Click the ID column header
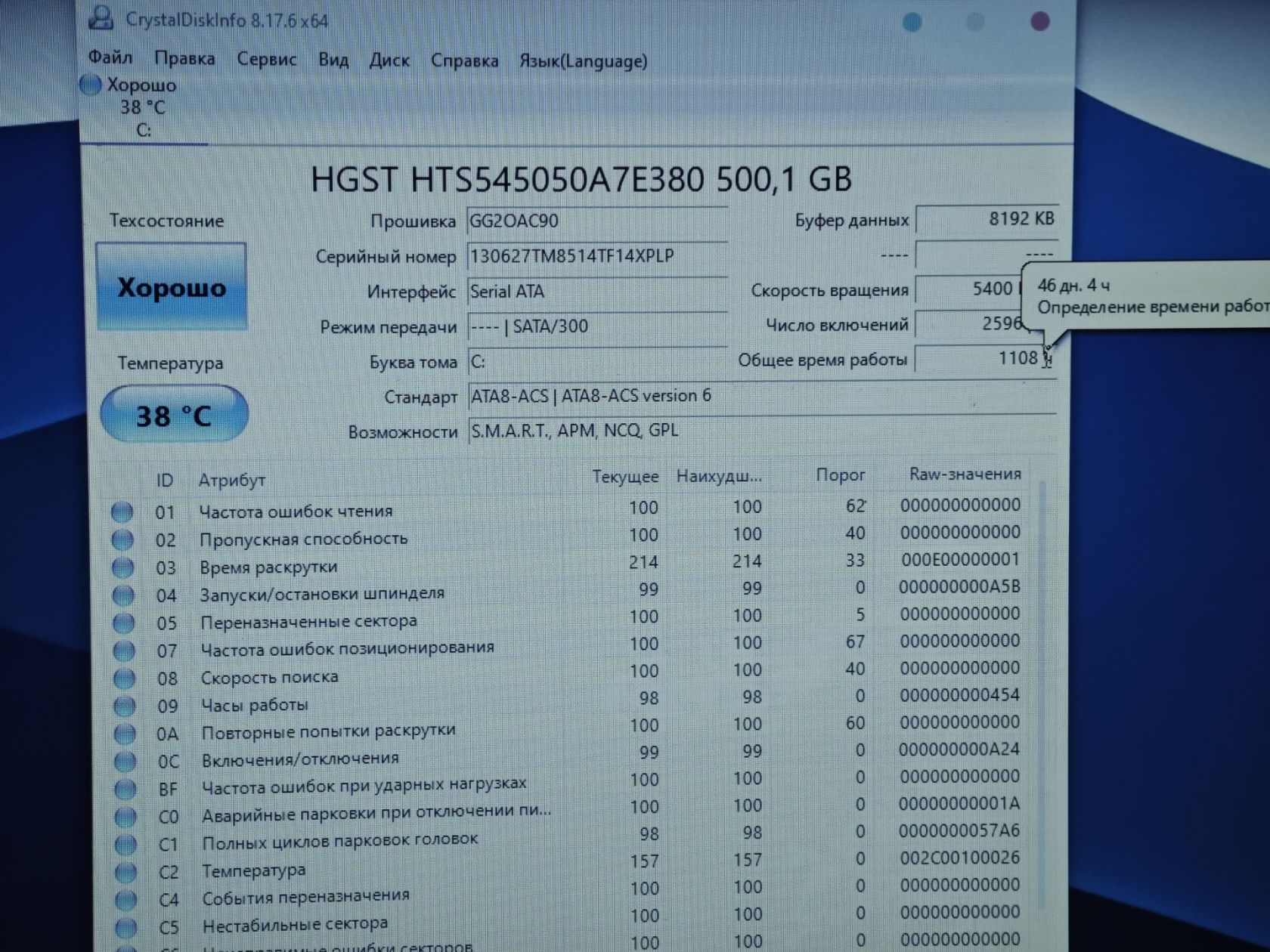 165,481
